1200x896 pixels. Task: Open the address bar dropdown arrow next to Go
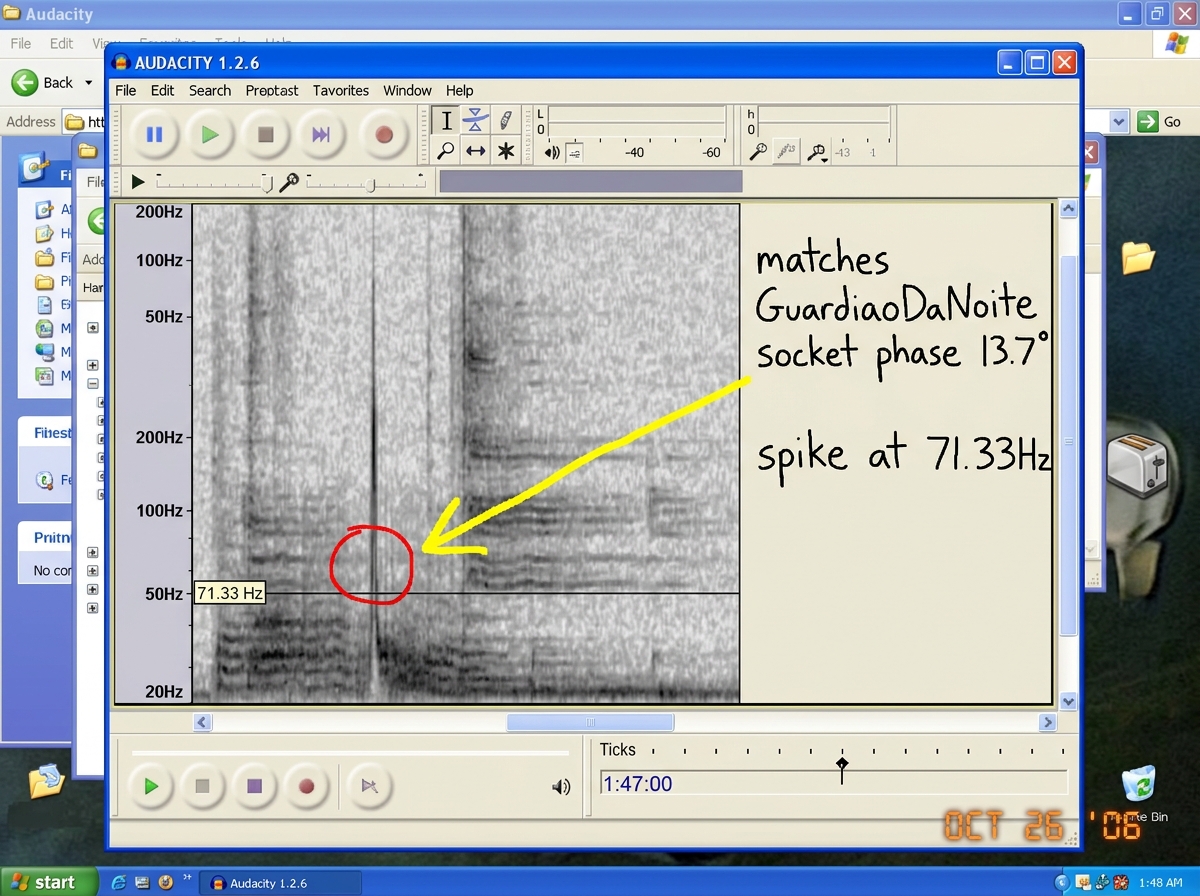[x=1119, y=121]
